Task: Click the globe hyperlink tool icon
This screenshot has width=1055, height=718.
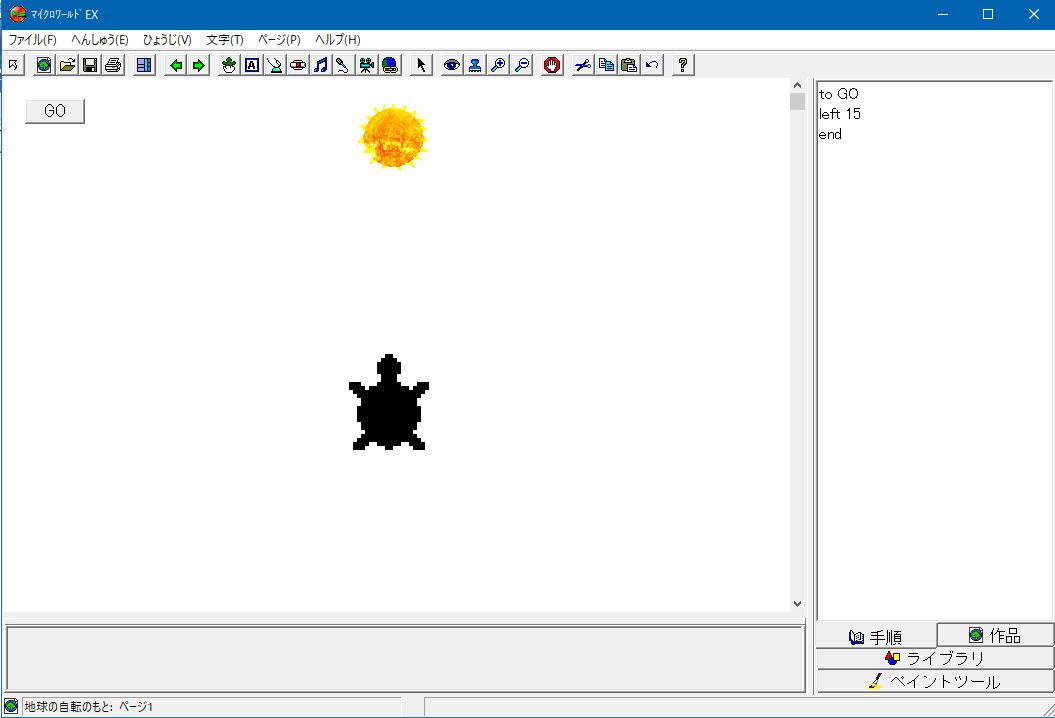Action: coord(390,65)
